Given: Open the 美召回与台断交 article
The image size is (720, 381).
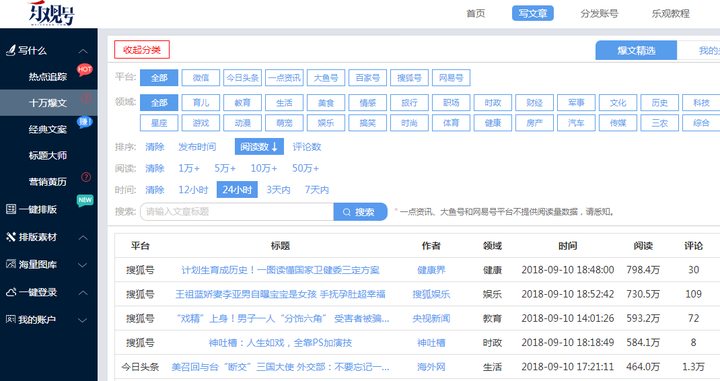Looking at the screenshot, I should [281, 367].
